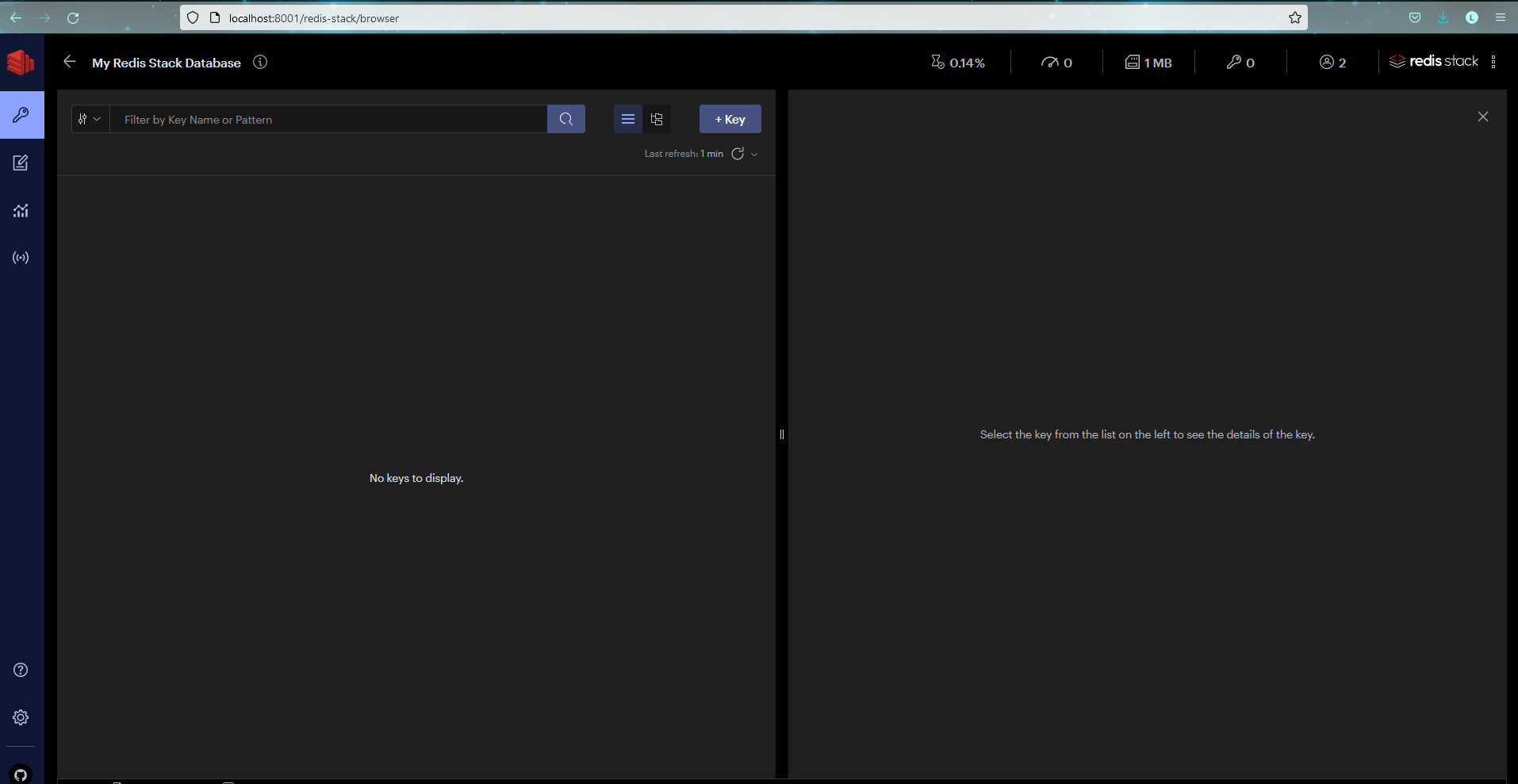
Task: Click the total keys 0 stat
Action: coord(1240,62)
